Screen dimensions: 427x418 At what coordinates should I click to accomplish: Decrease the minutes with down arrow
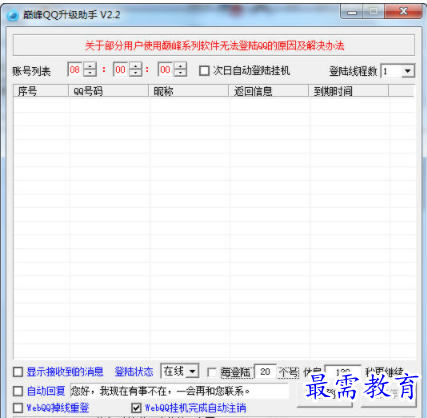point(136,73)
